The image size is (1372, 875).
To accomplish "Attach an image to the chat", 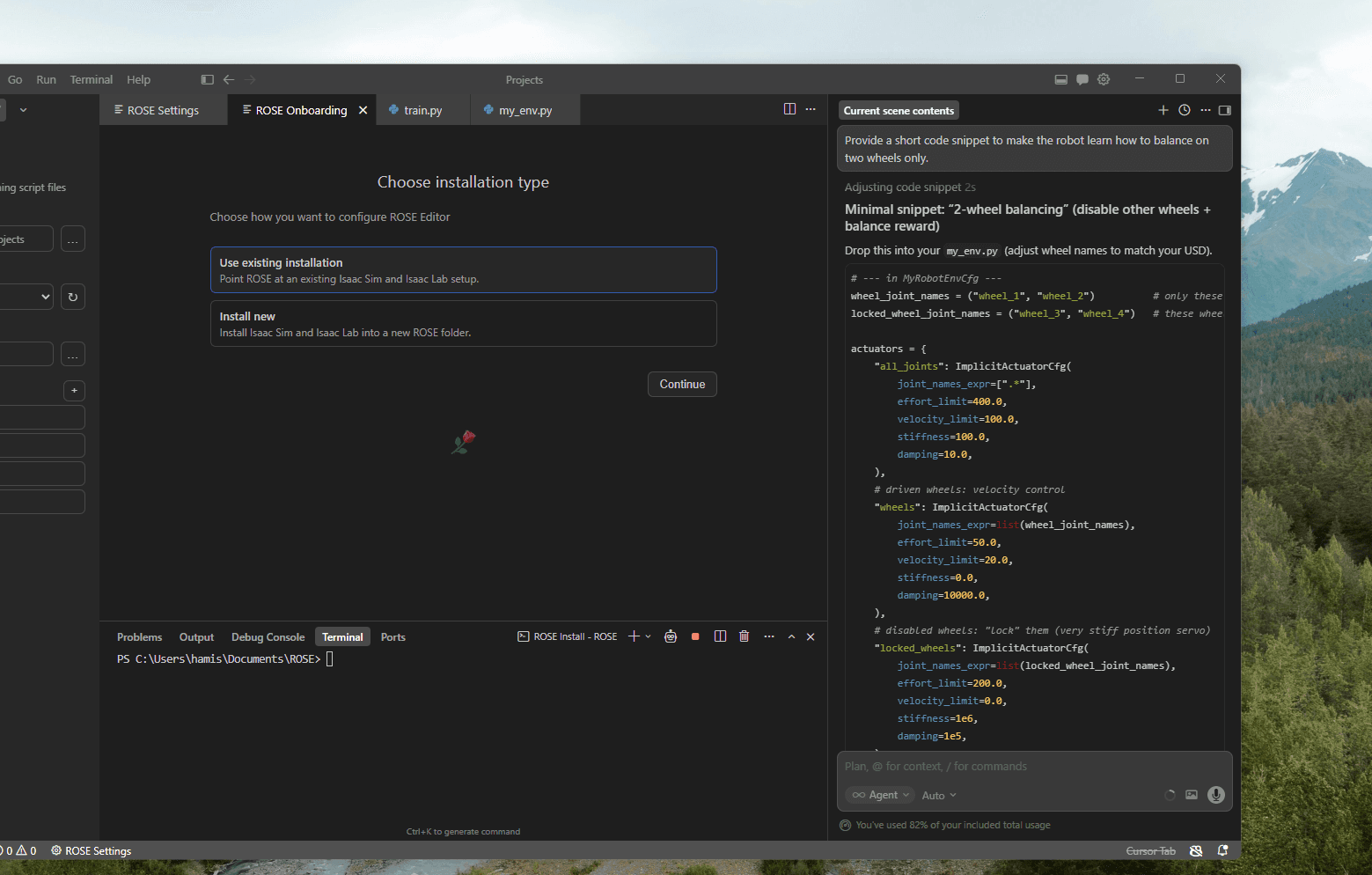I will click(1192, 795).
